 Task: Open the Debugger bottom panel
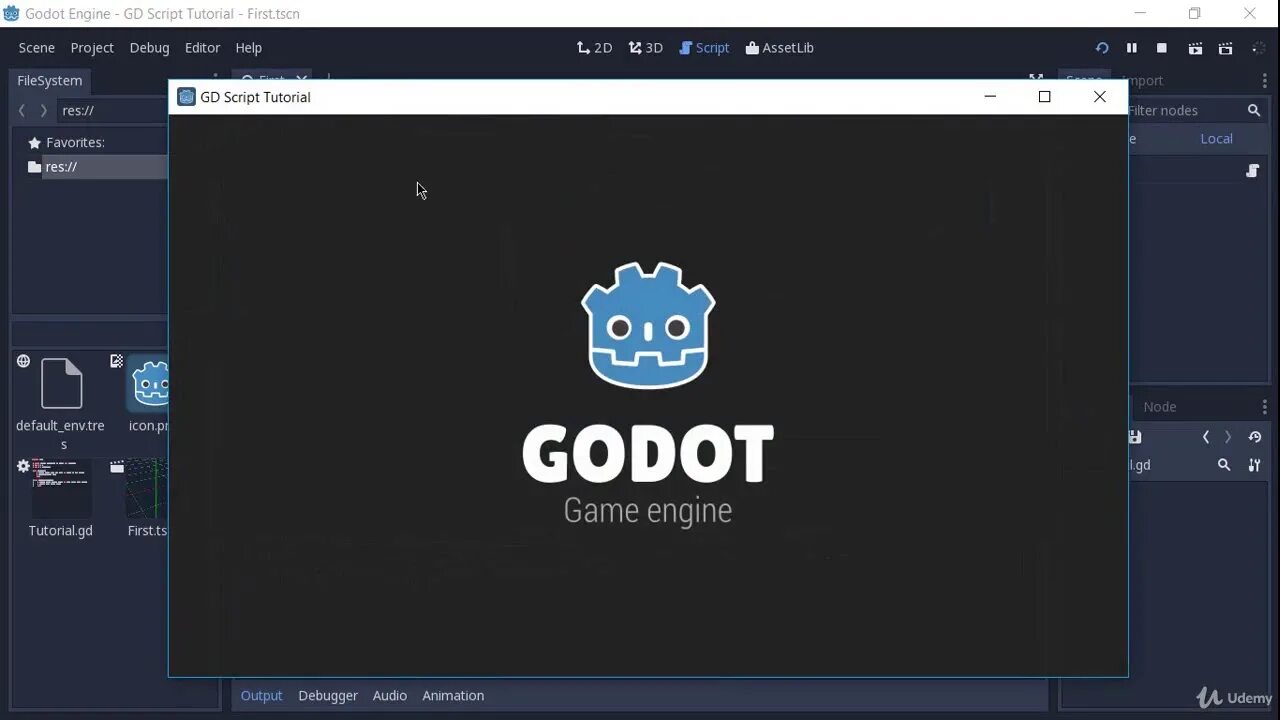click(328, 696)
